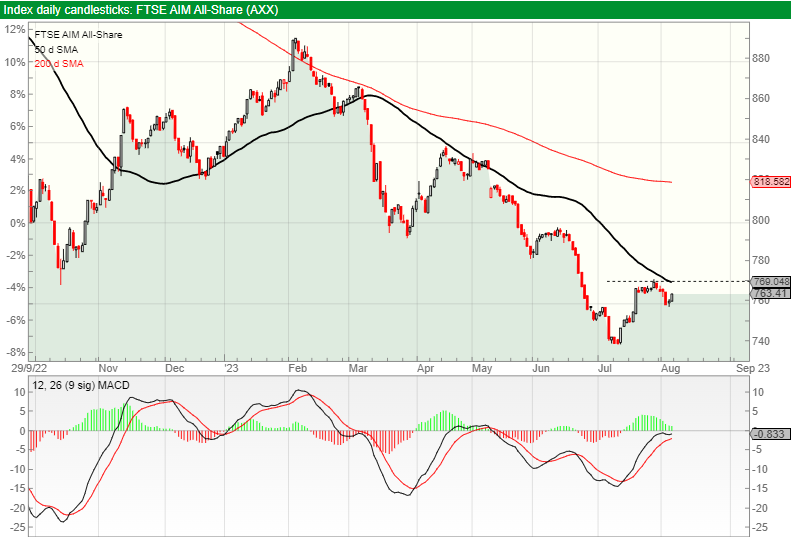Viewport: 791px width, 537px height.
Task: Click the 'Apr' label on the date axis
Action: (x=426, y=368)
